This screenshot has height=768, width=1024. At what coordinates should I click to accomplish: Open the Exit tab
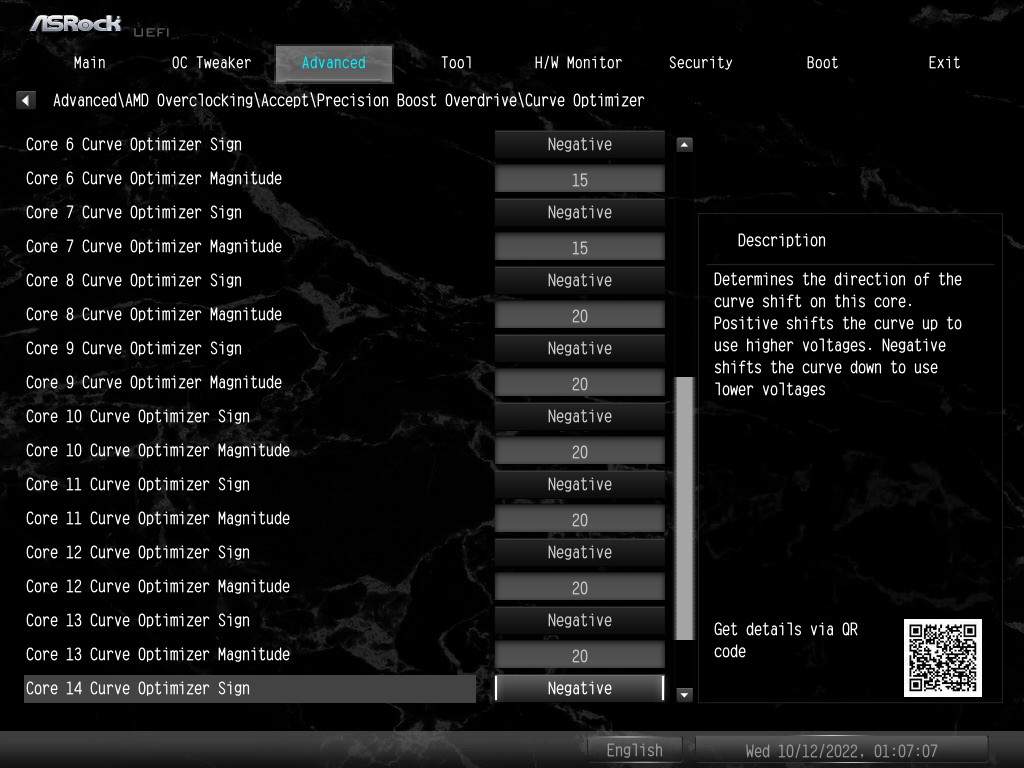click(944, 63)
